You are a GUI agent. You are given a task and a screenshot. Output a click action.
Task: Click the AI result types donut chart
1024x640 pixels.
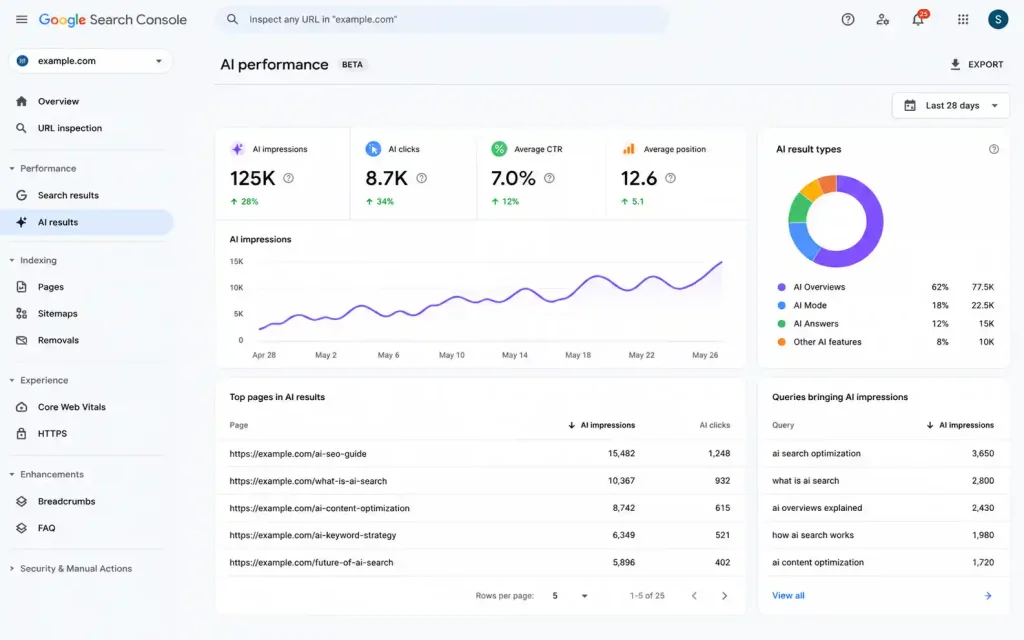click(836, 221)
